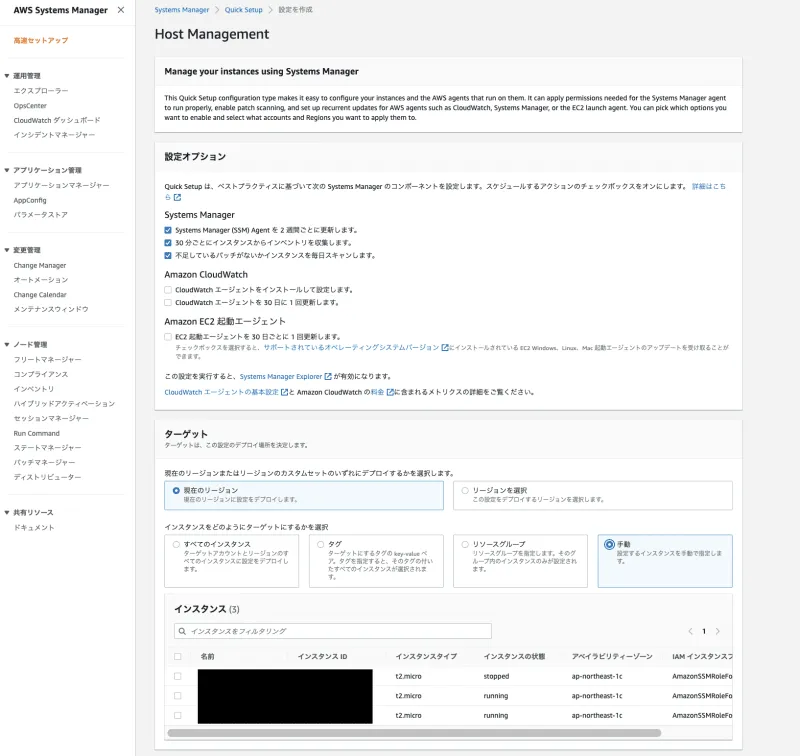Screen dimensions: 800x756
Task: Collapse the 変更管理 sidebar section
Action: click(x=7, y=250)
